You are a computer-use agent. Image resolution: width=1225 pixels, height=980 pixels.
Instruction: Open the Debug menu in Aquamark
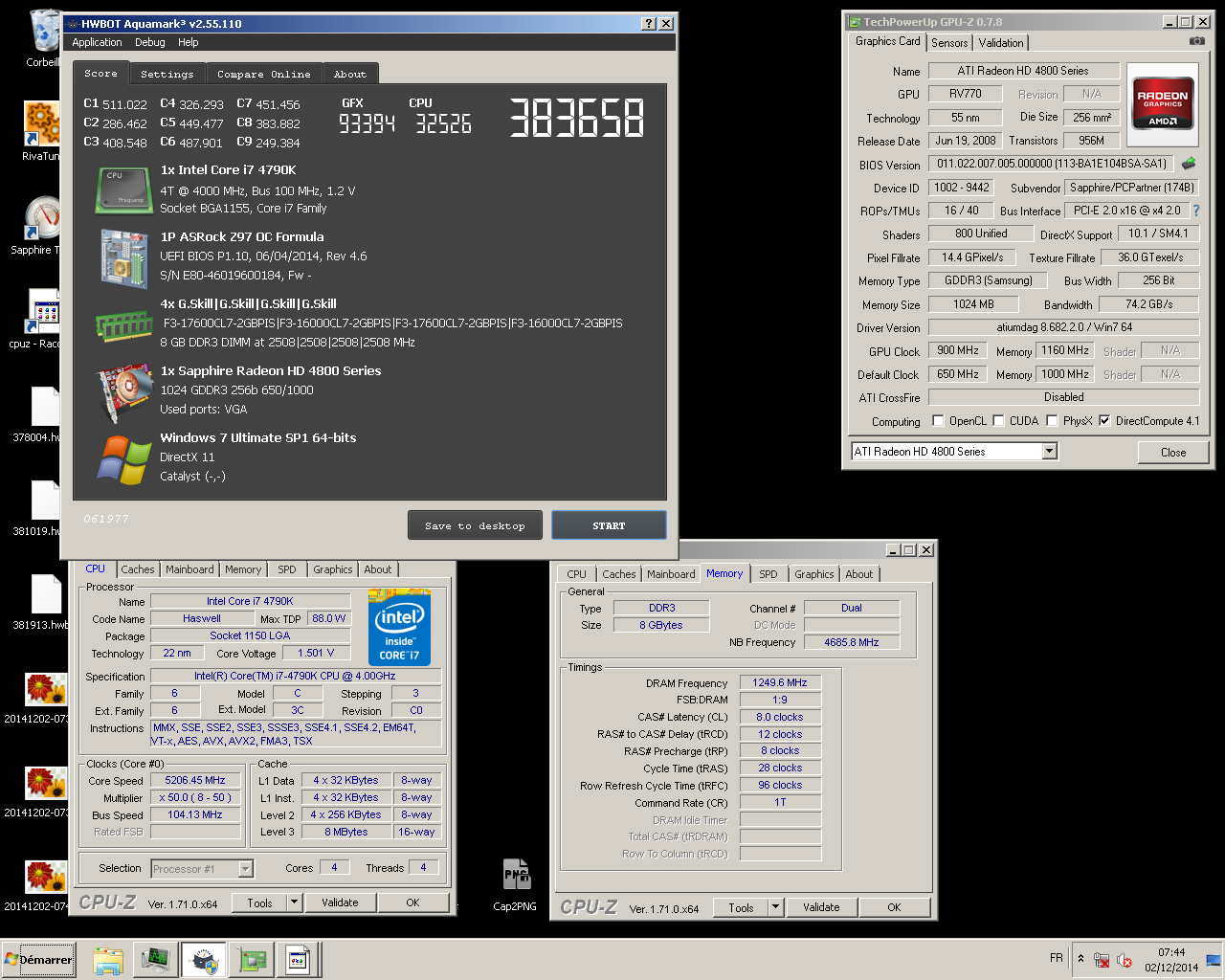pyautogui.click(x=149, y=42)
